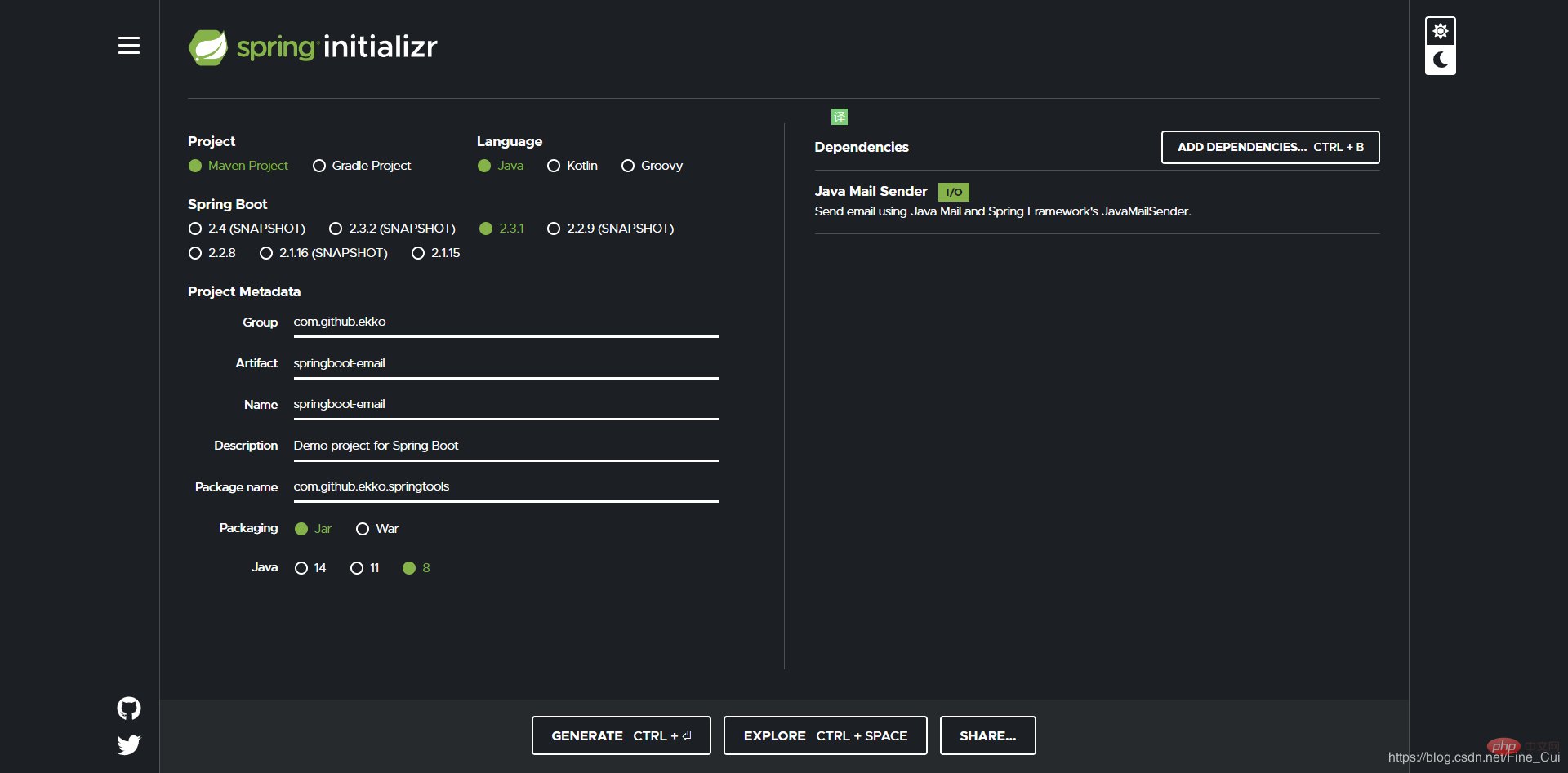The height and width of the screenshot is (773, 1568).
Task: Open the hamburger menu
Action: click(x=128, y=46)
